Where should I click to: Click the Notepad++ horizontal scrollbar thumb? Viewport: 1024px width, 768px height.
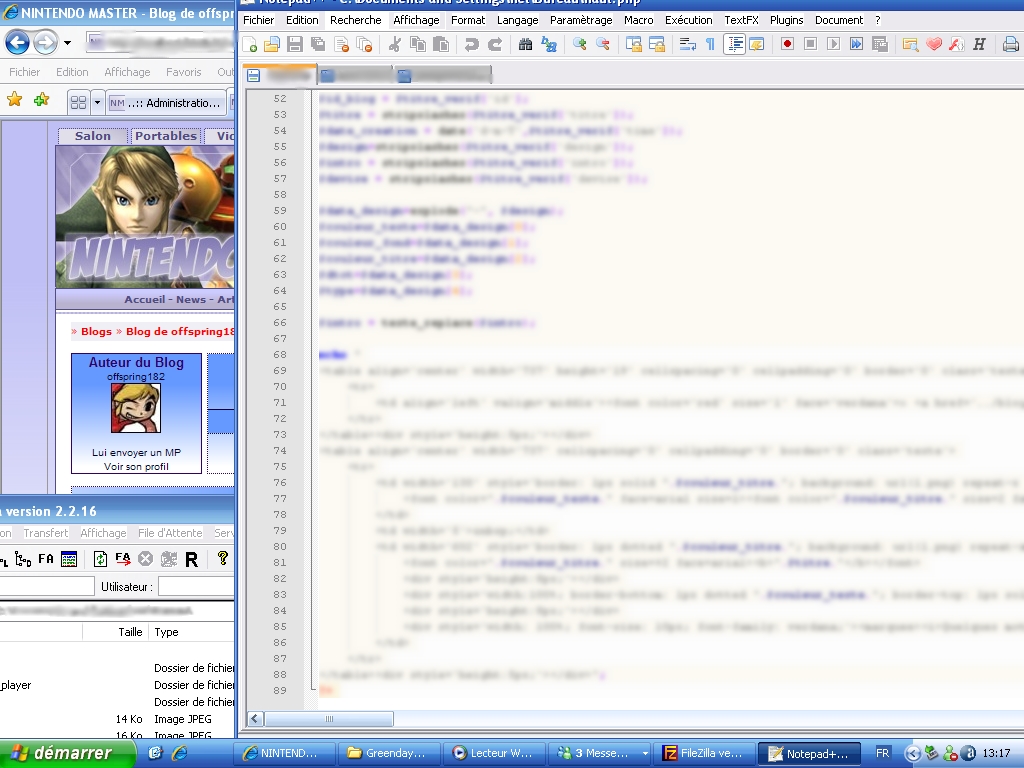pos(328,719)
